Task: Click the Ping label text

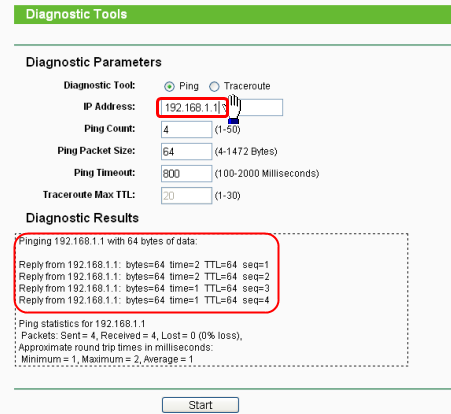Action: (189, 86)
